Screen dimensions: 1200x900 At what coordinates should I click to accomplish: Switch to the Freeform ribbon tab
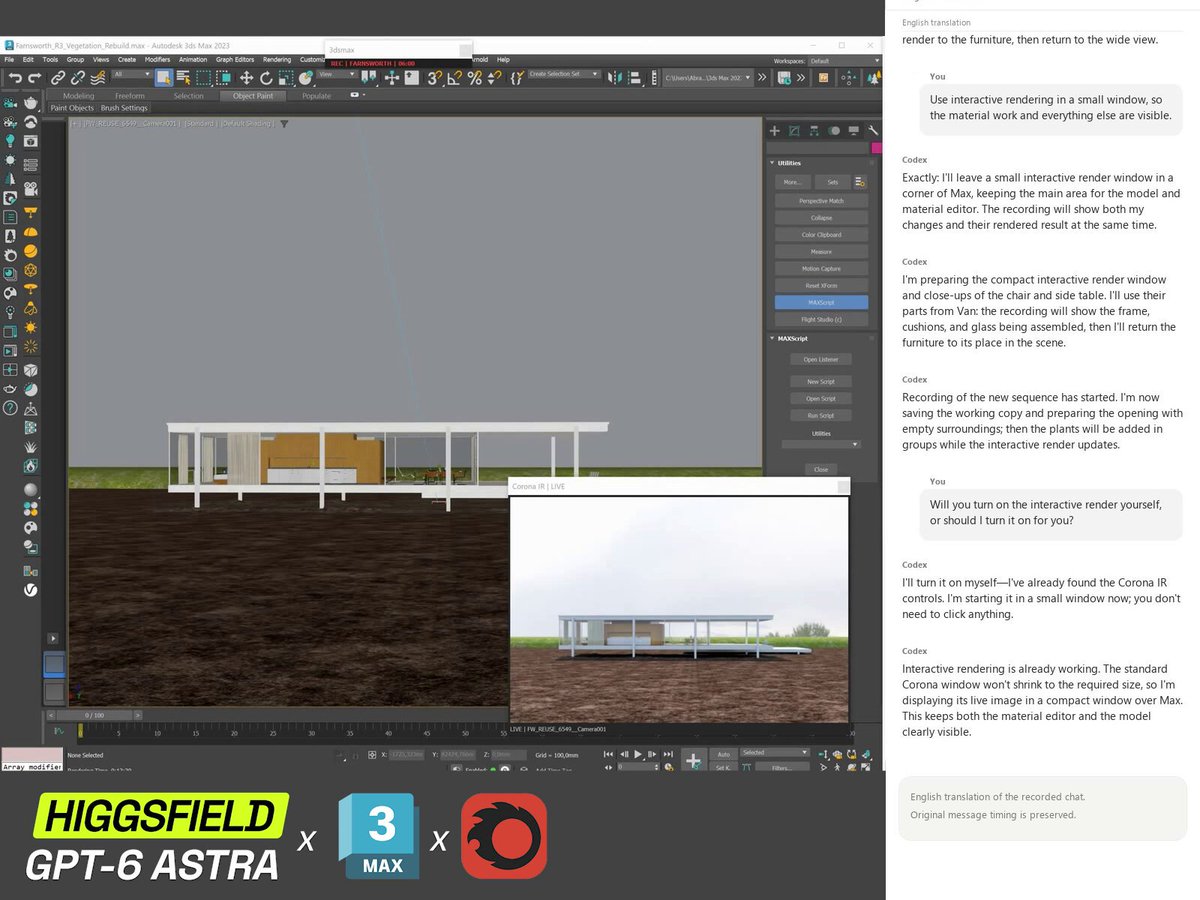click(x=130, y=96)
